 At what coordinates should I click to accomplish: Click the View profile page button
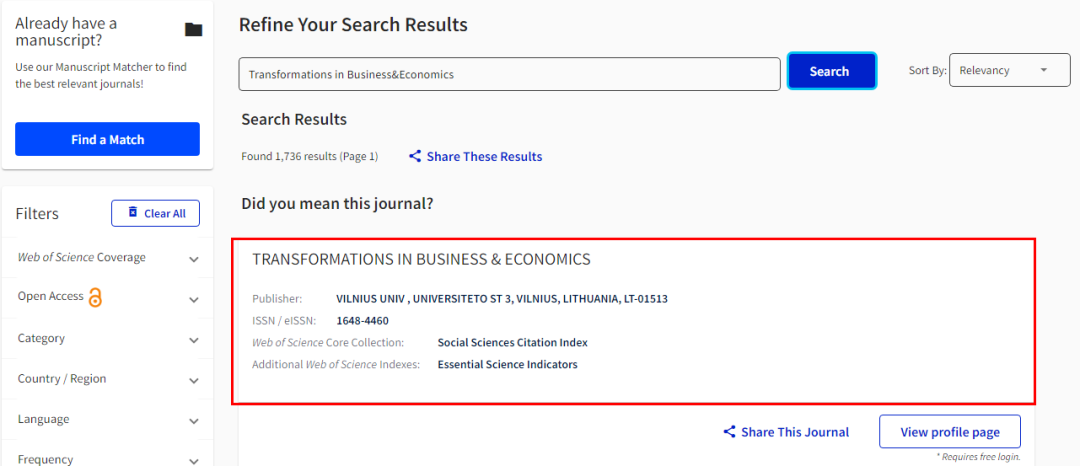click(x=950, y=432)
